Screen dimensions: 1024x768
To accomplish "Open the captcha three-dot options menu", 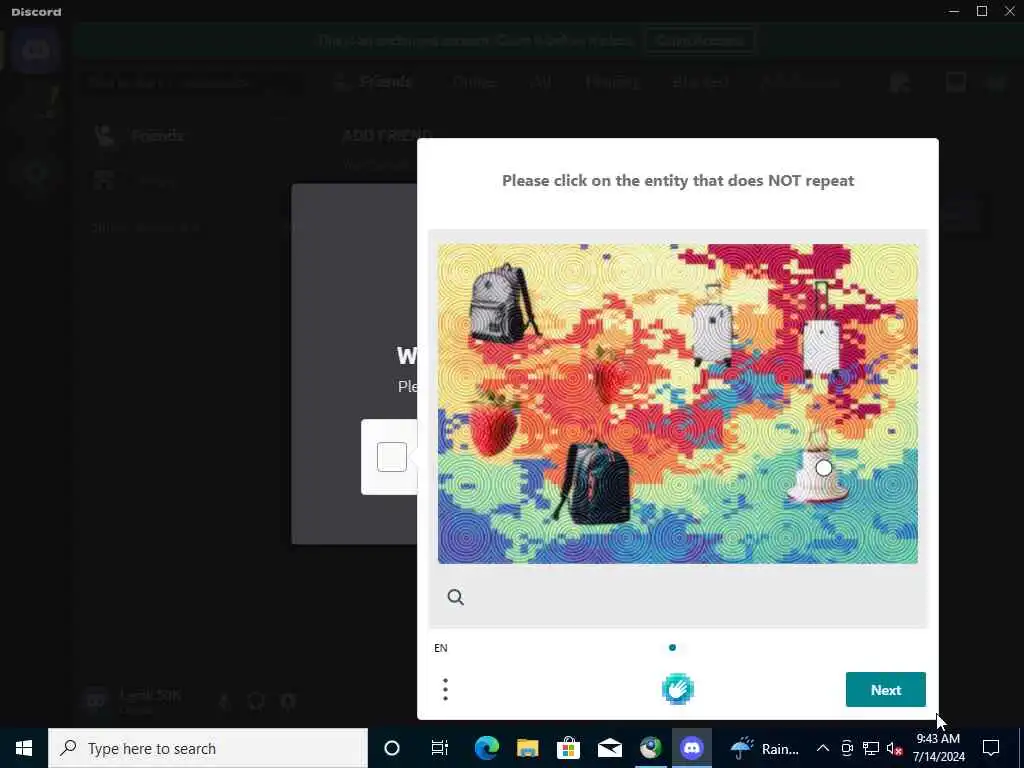I will (x=445, y=690).
